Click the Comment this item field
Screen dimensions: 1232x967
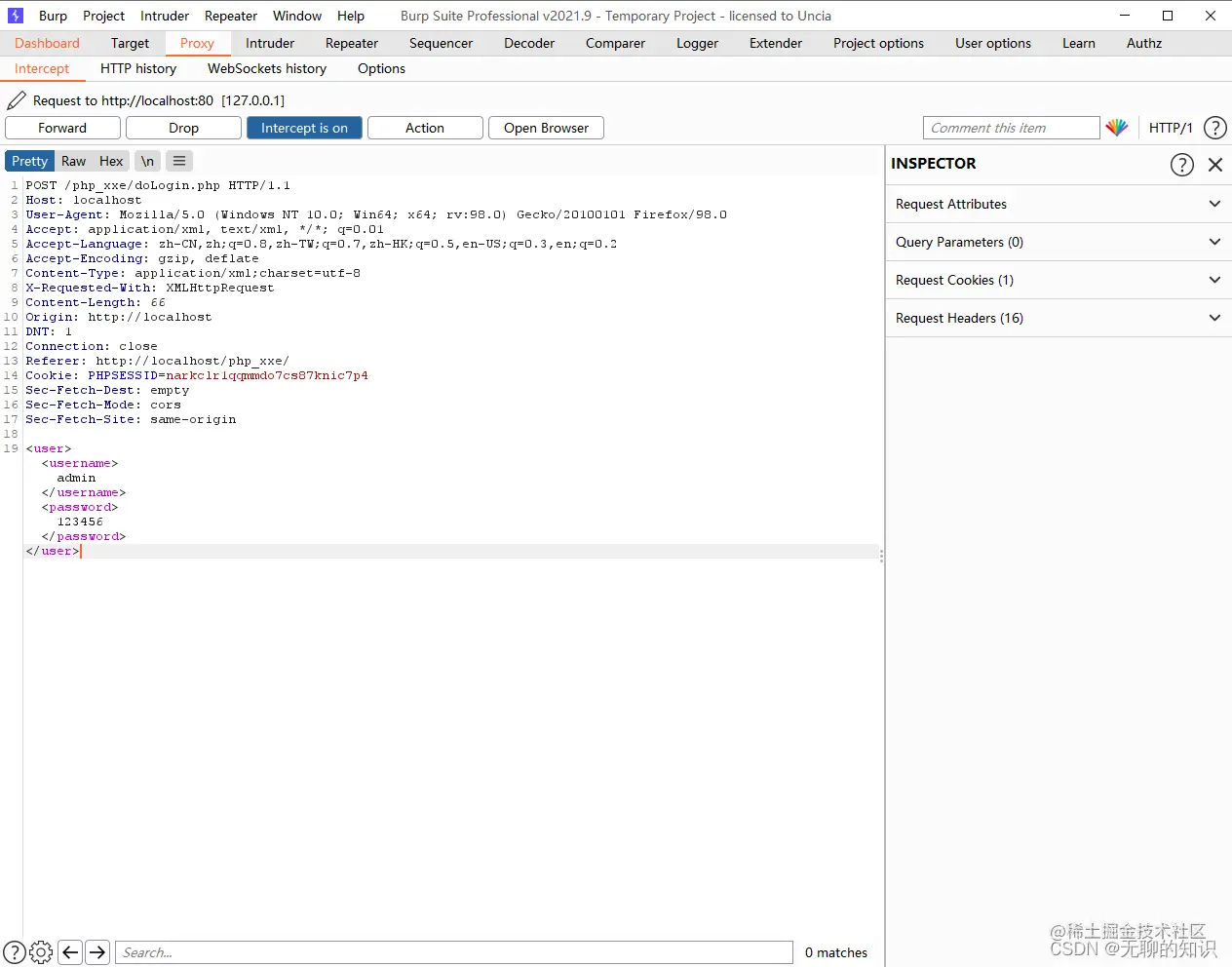tap(1011, 128)
